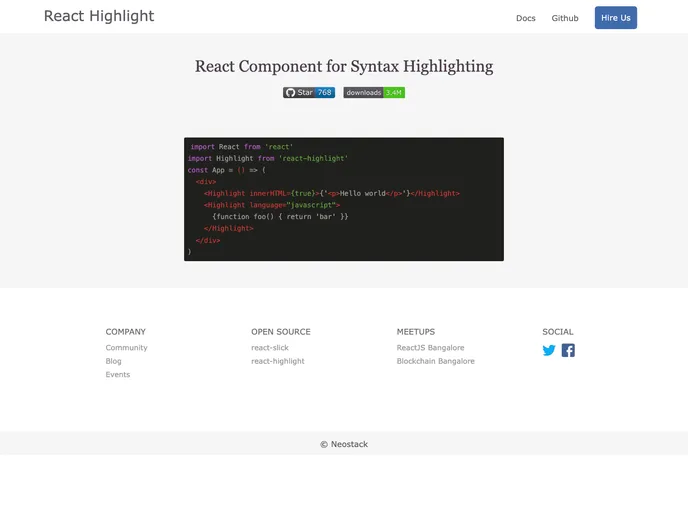This screenshot has width=688, height=512.
Task: Open the Docs menu item
Action: [x=526, y=18]
